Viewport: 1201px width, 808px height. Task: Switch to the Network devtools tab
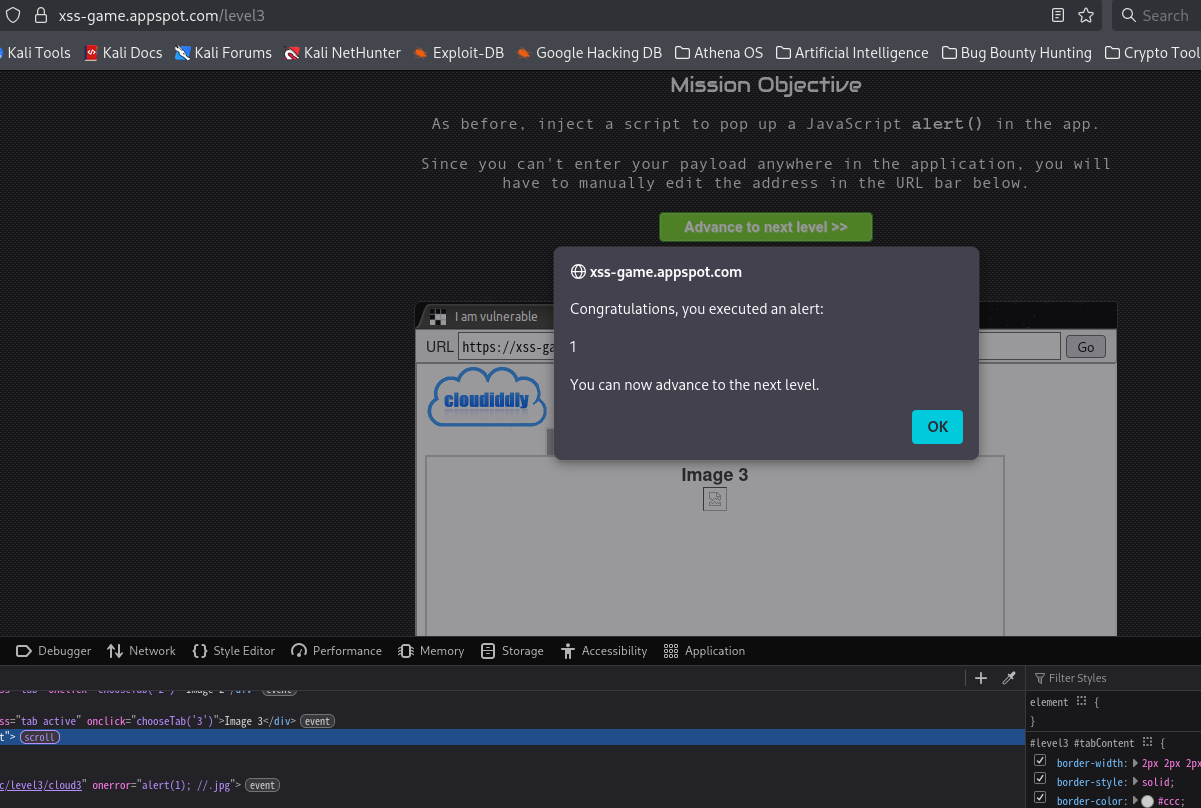(x=141, y=651)
